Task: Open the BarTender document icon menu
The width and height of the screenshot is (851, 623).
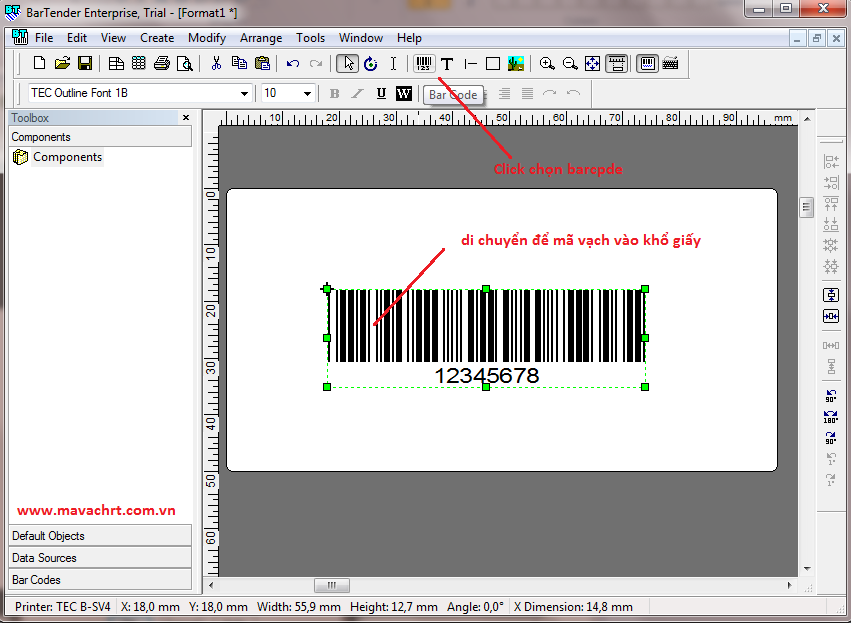Action: point(20,37)
